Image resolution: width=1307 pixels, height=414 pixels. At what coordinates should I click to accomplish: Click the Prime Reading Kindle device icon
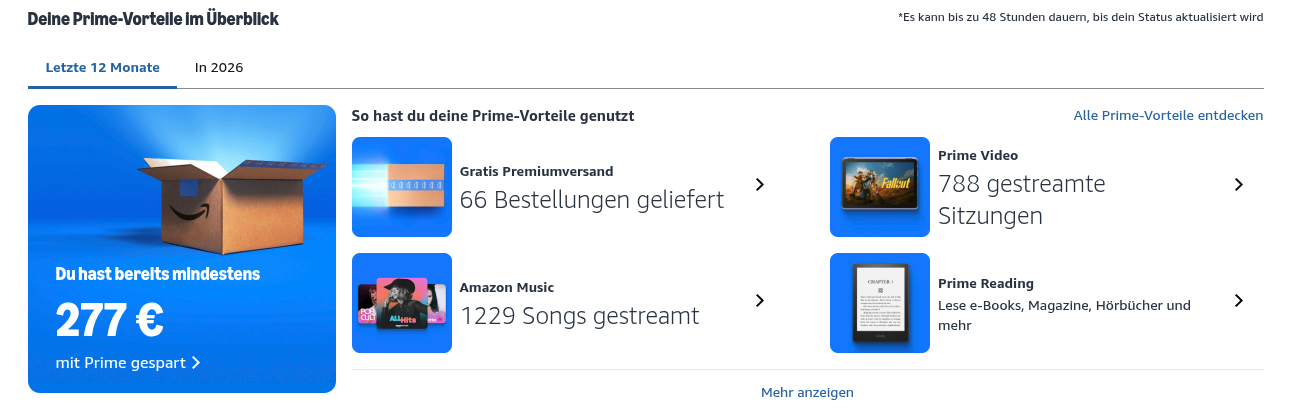tap(880, 303)
